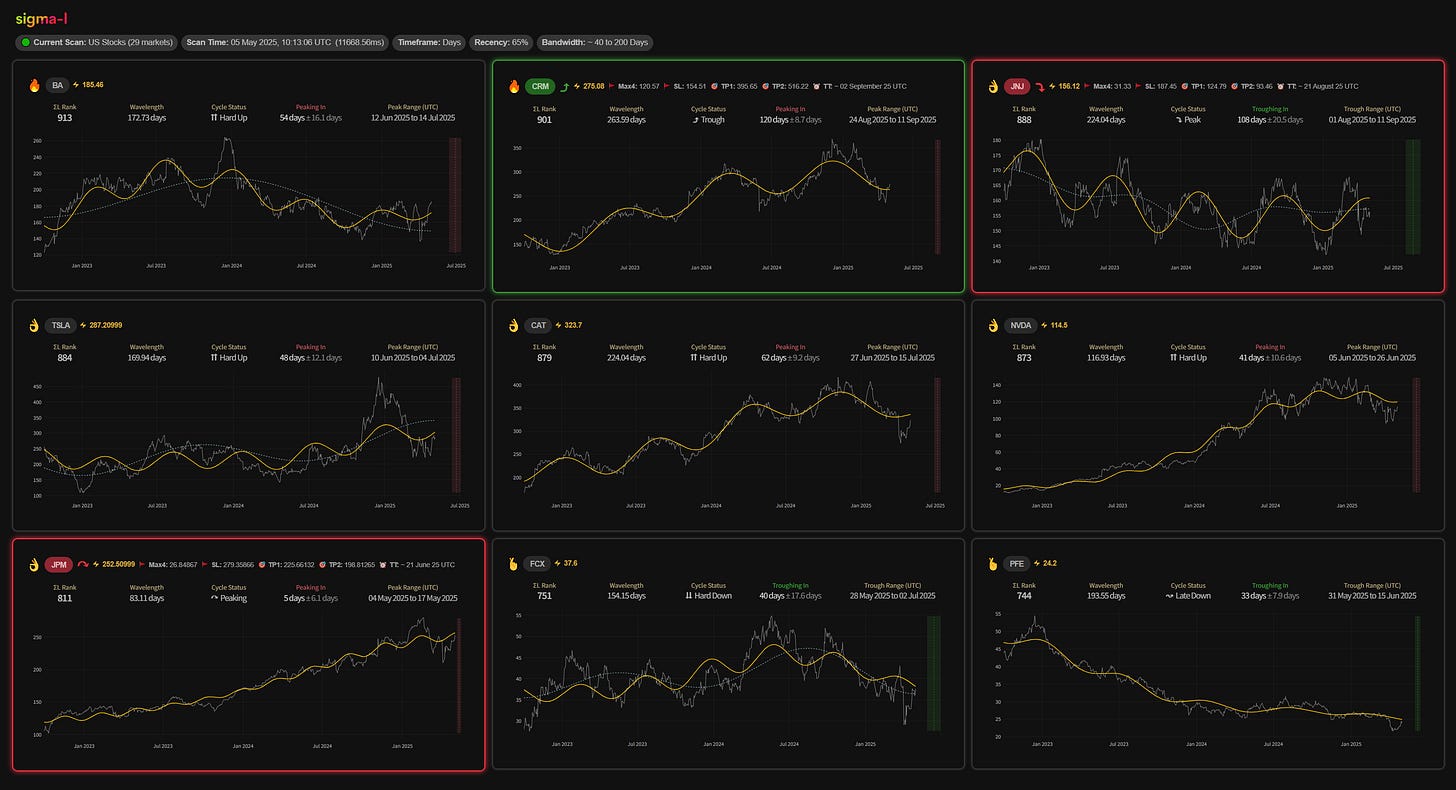Viewport: 1456px width, 790px height.
Task: Click the fire icon beside the CRM ticker
Action: [515, 86]
